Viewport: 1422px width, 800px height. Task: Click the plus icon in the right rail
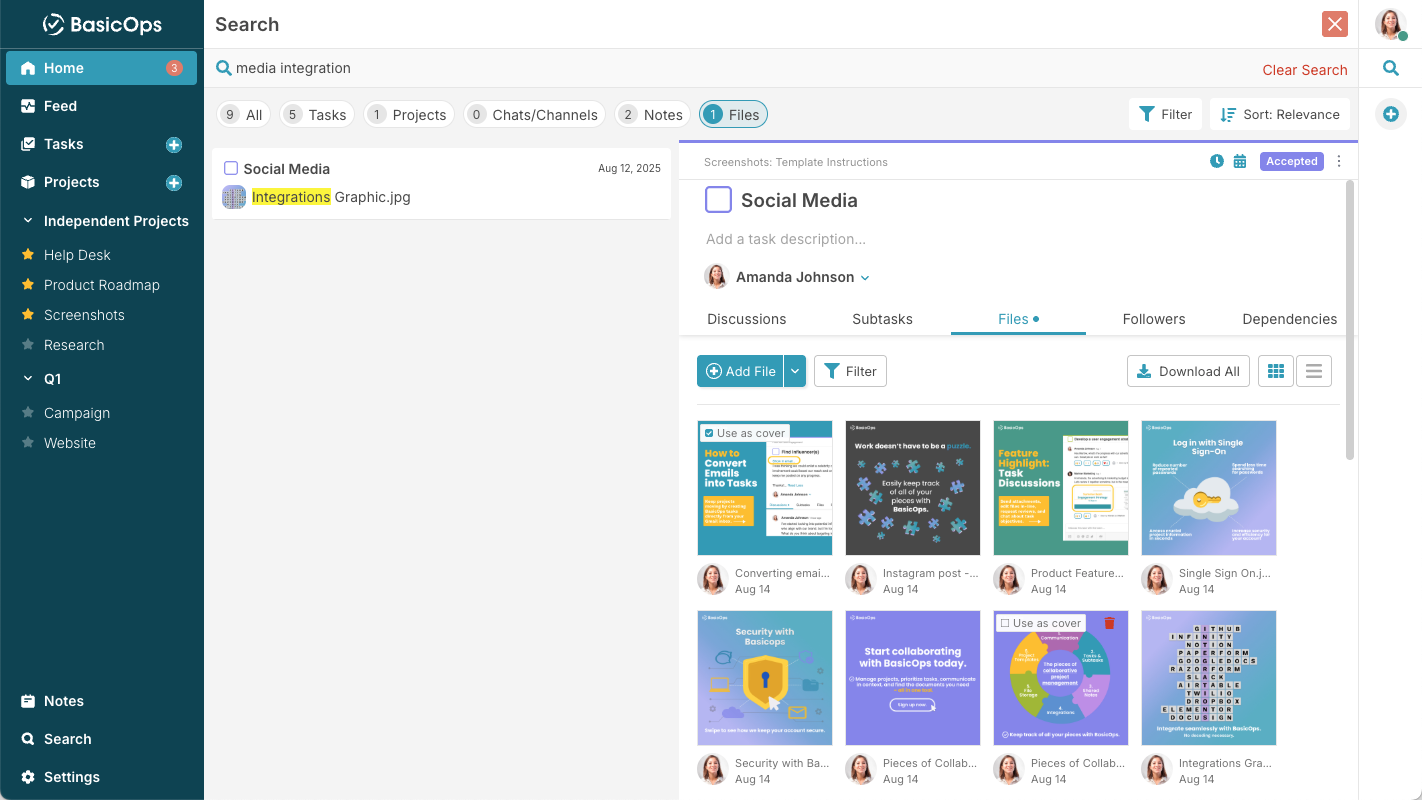pos(1391,114)
